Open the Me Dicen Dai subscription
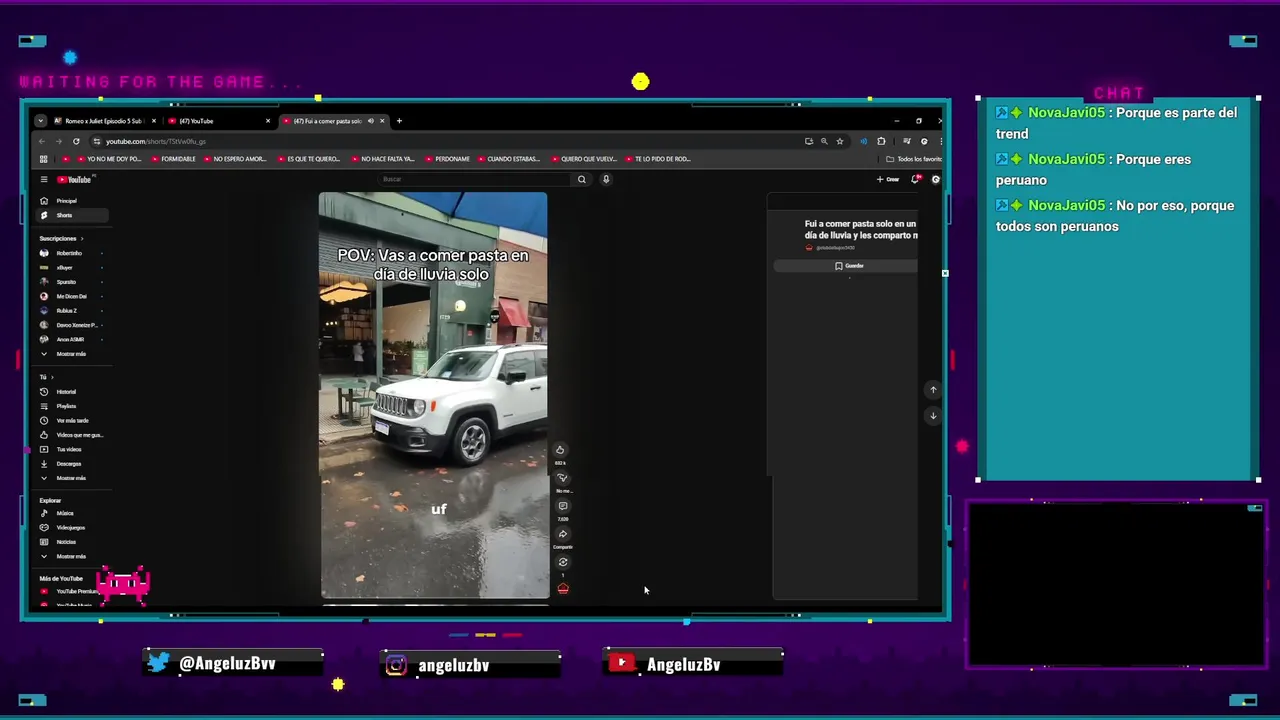The image size is (1280, 720). tap(70, 296)
